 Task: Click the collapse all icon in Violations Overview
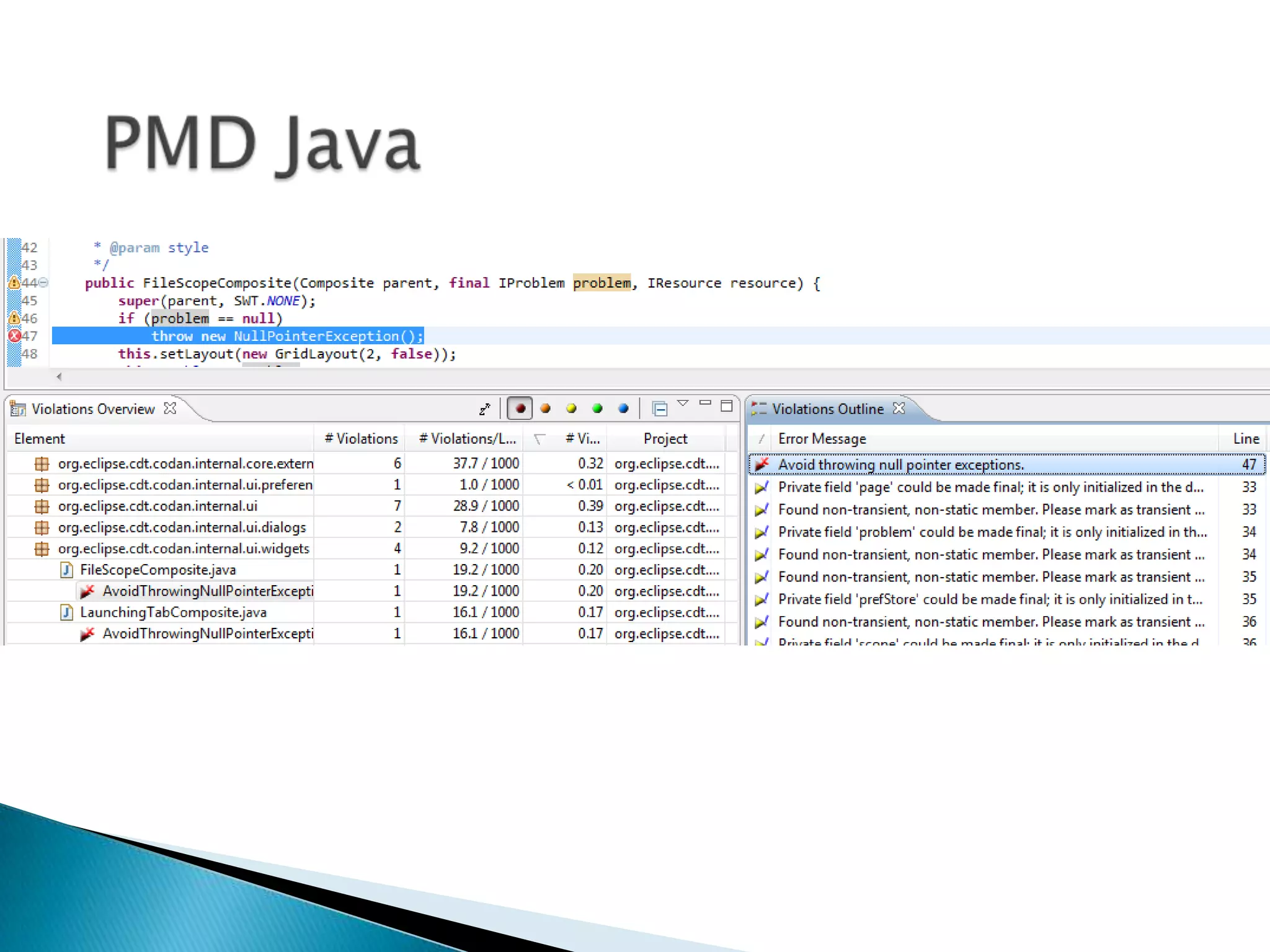[x=660, y=408]
